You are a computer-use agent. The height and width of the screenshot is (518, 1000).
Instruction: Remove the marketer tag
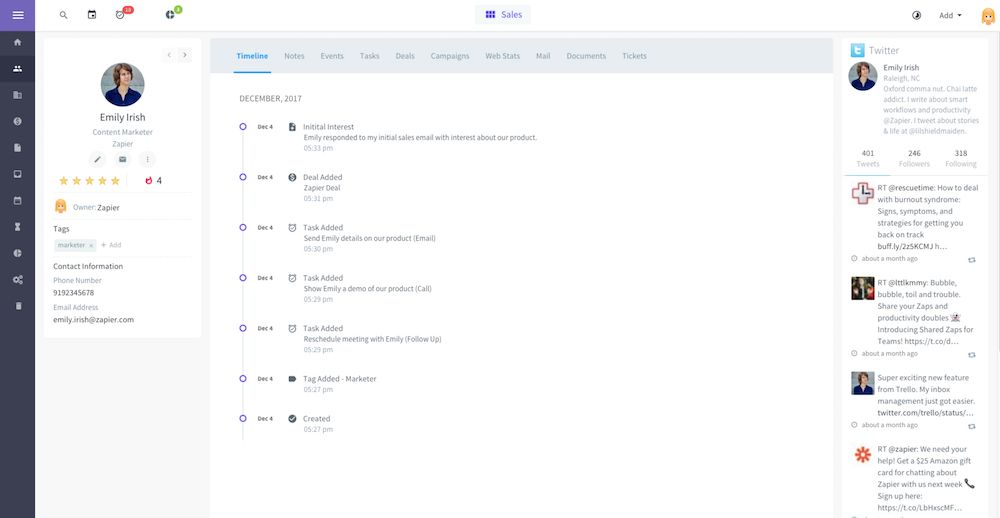tap(91, 245)
